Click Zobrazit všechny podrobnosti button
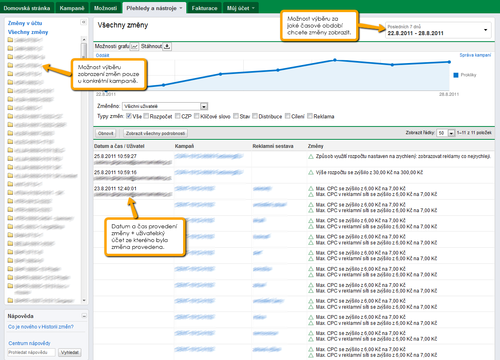 155,133
